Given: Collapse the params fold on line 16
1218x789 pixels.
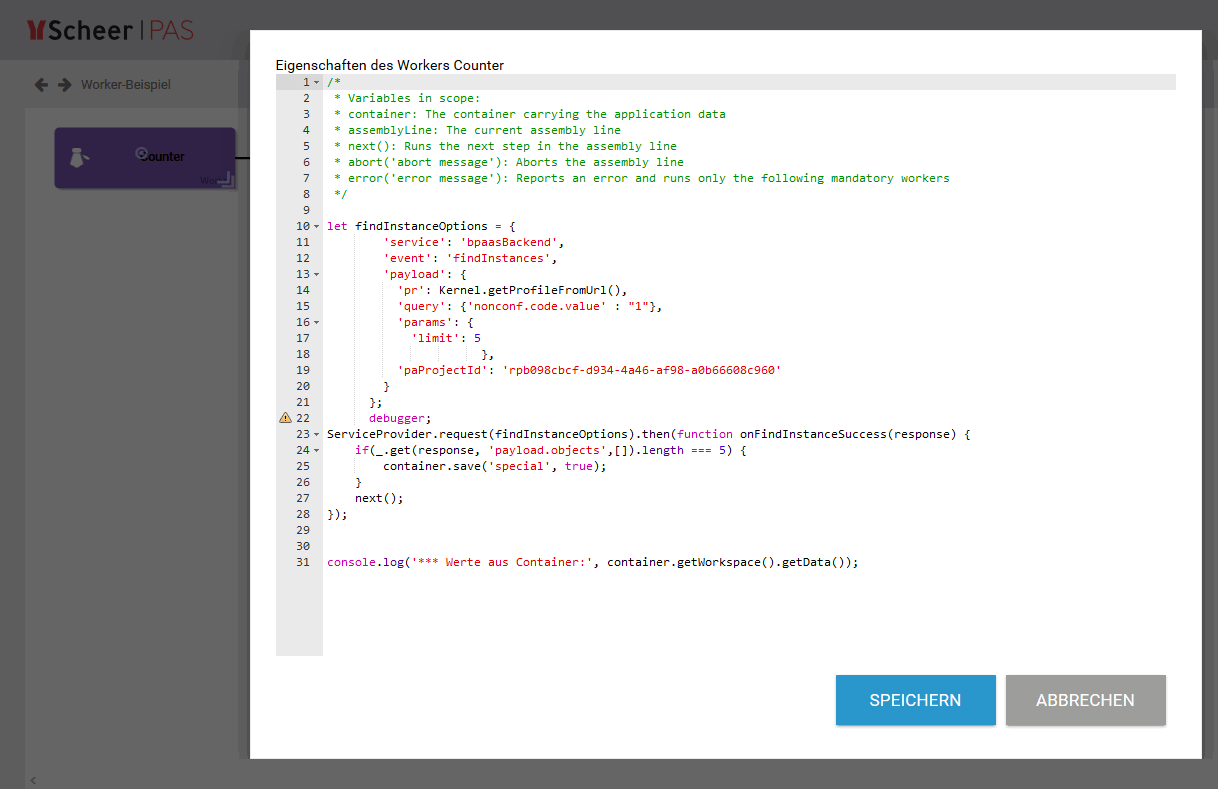Looking at the screenshot, I should pos(316,322).
